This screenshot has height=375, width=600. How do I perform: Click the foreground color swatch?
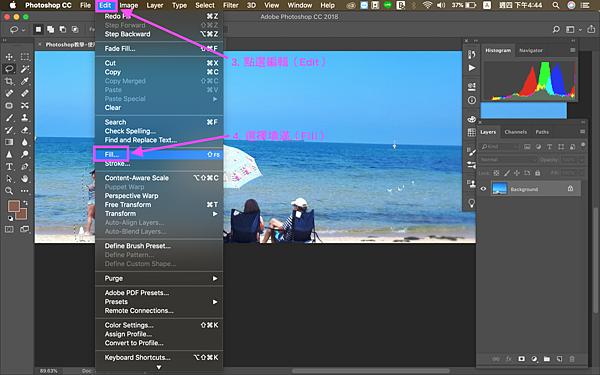click(x=14, y=207)
